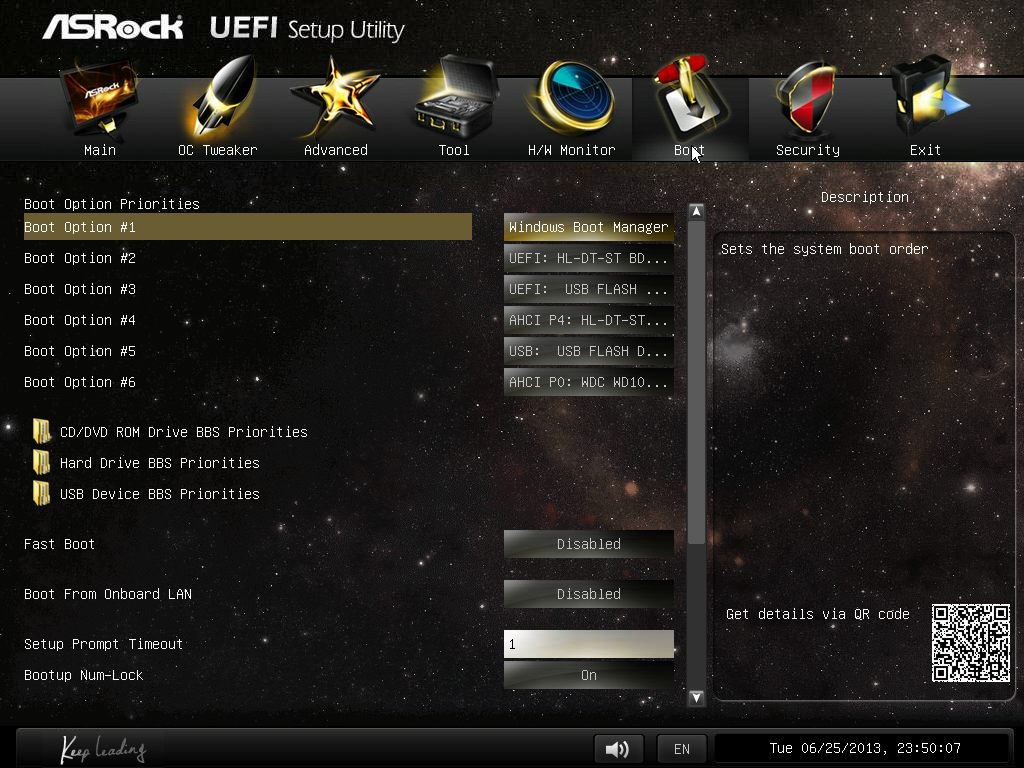Open CD/DVD ROM Drive BBS Priorities text
This screenshot has width=1024, height=768.
184,432
